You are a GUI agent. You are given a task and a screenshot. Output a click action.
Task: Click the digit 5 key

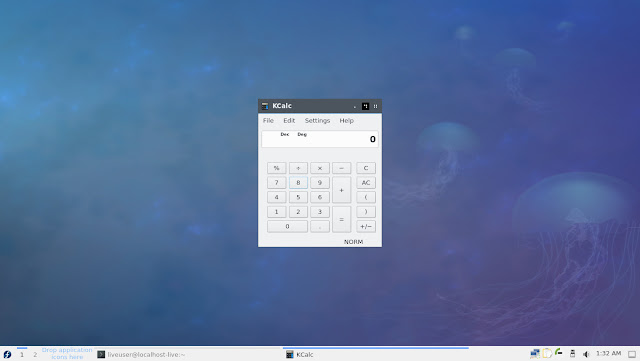pyautogui.click(x=298, y=197)
